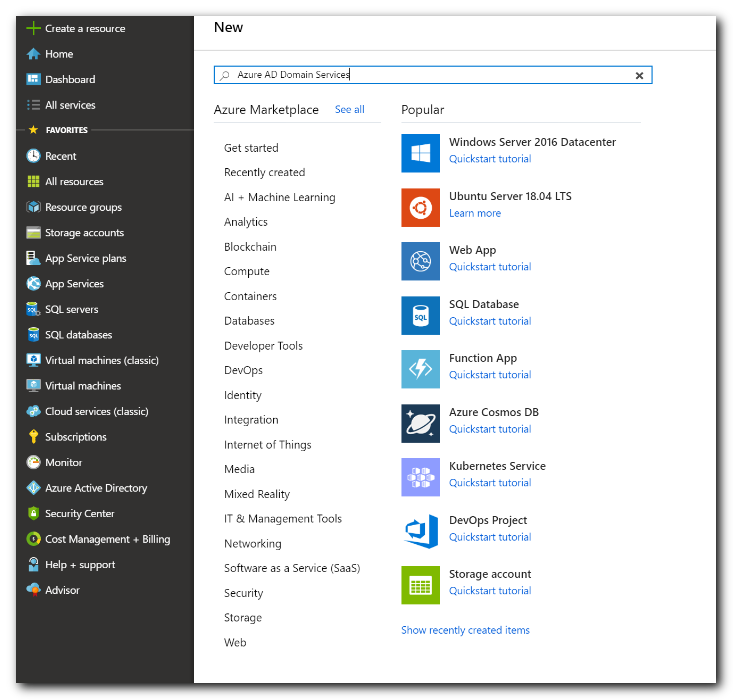Open the SQL databases icon
The width and height of the screenshot is (733, 700).
coord(33,335)
